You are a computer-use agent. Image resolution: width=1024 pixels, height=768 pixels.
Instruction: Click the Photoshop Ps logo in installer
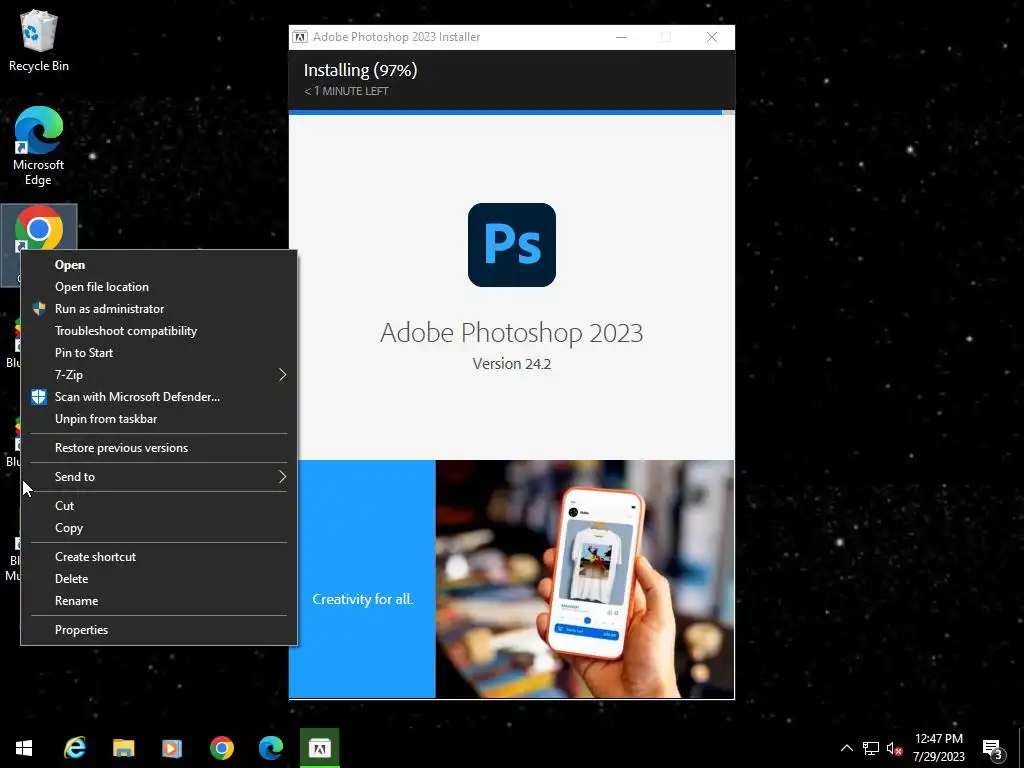click(511, 245)
